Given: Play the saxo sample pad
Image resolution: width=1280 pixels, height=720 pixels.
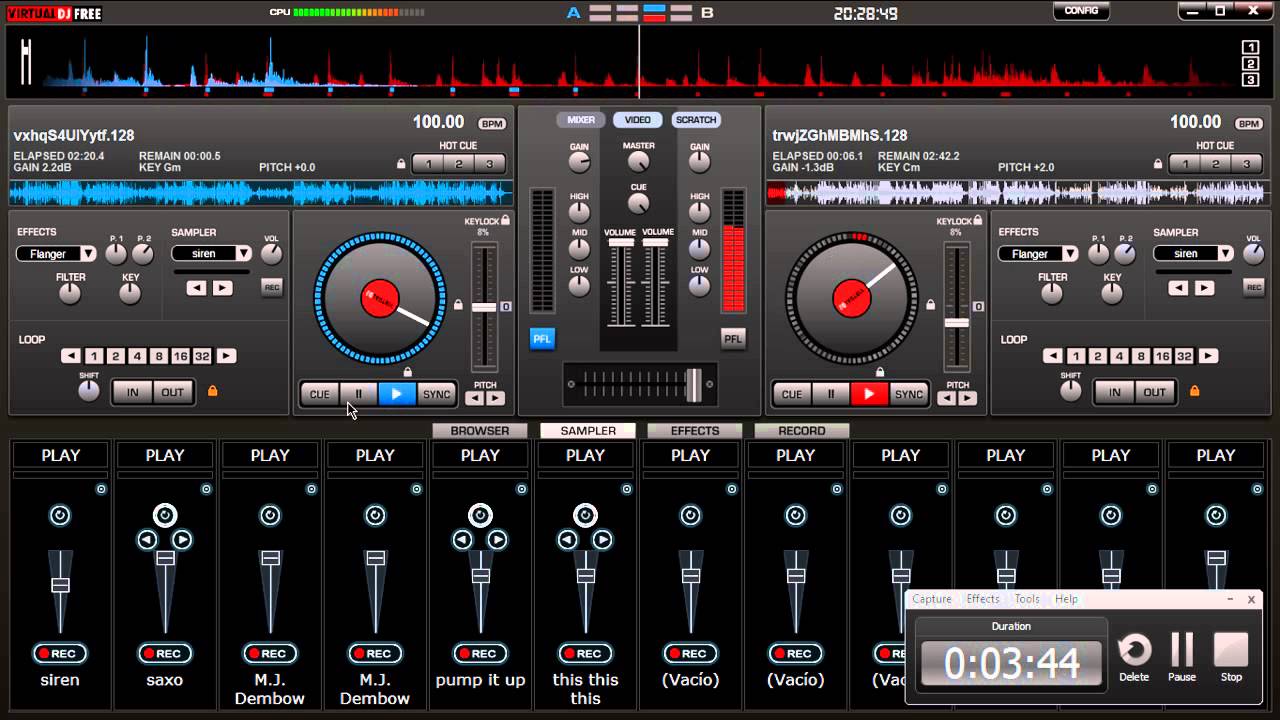Looking at the screenshot, I should pyautogui.click(x=165, y=455).
